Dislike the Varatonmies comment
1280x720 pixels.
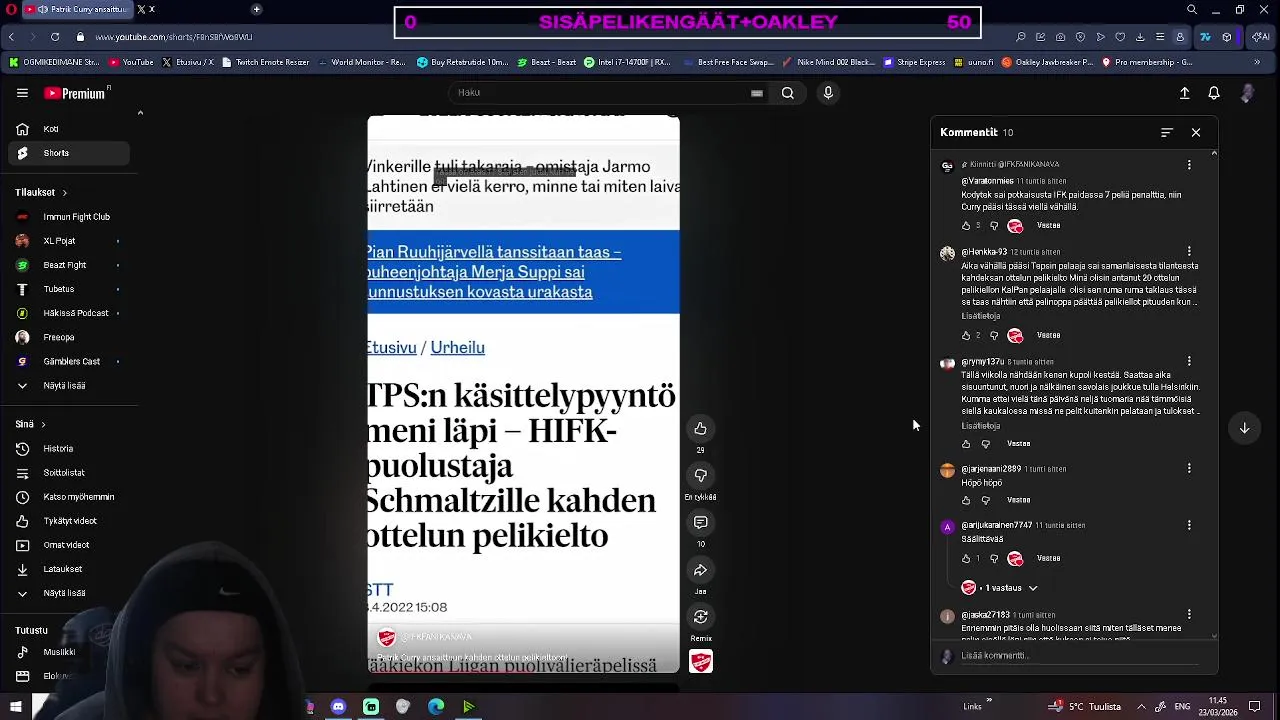pos(992,226)
